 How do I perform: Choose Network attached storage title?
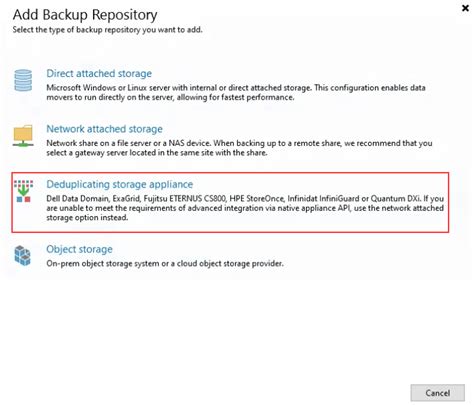point(104,129)
